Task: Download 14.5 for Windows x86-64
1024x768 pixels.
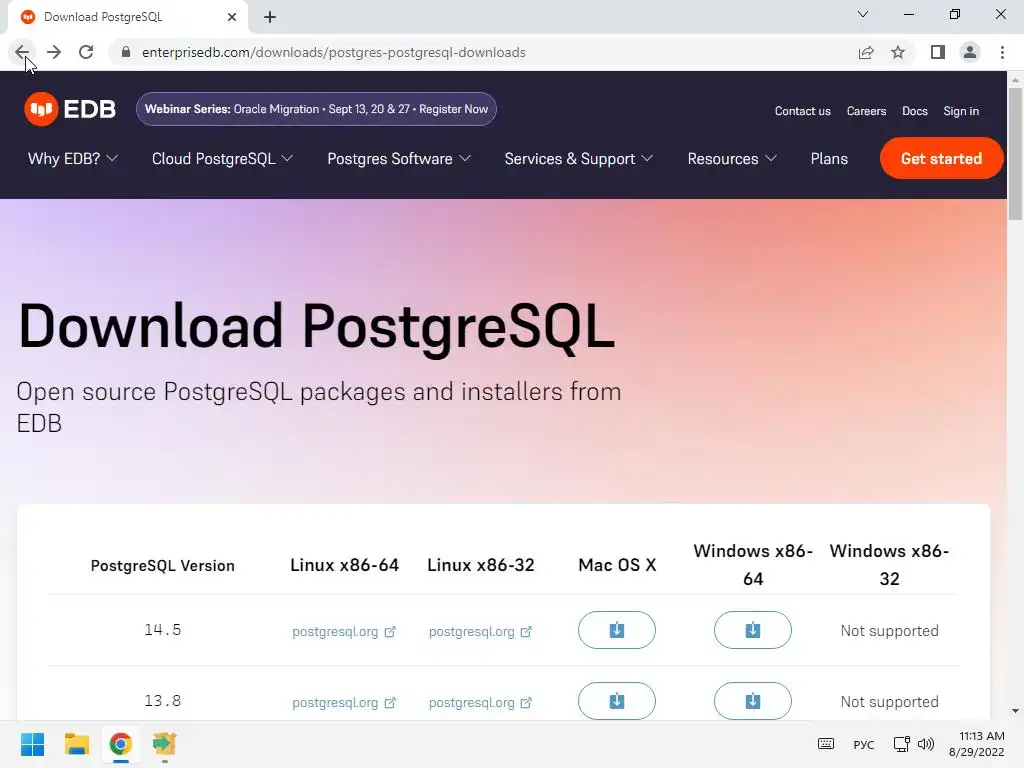Action: [752, 630]
